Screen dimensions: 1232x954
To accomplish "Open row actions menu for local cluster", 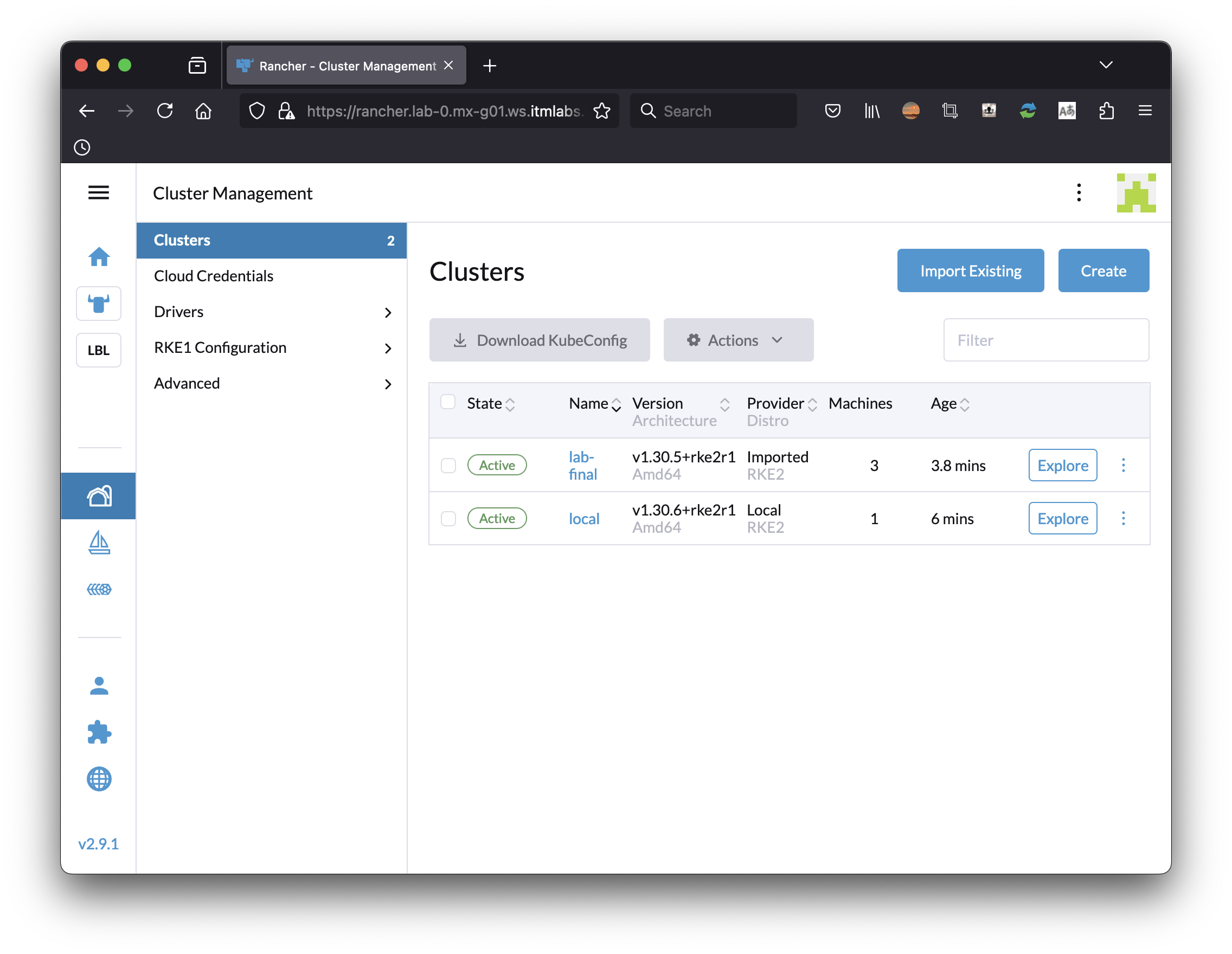I will pyautogui.click(x=1123, y=518).
